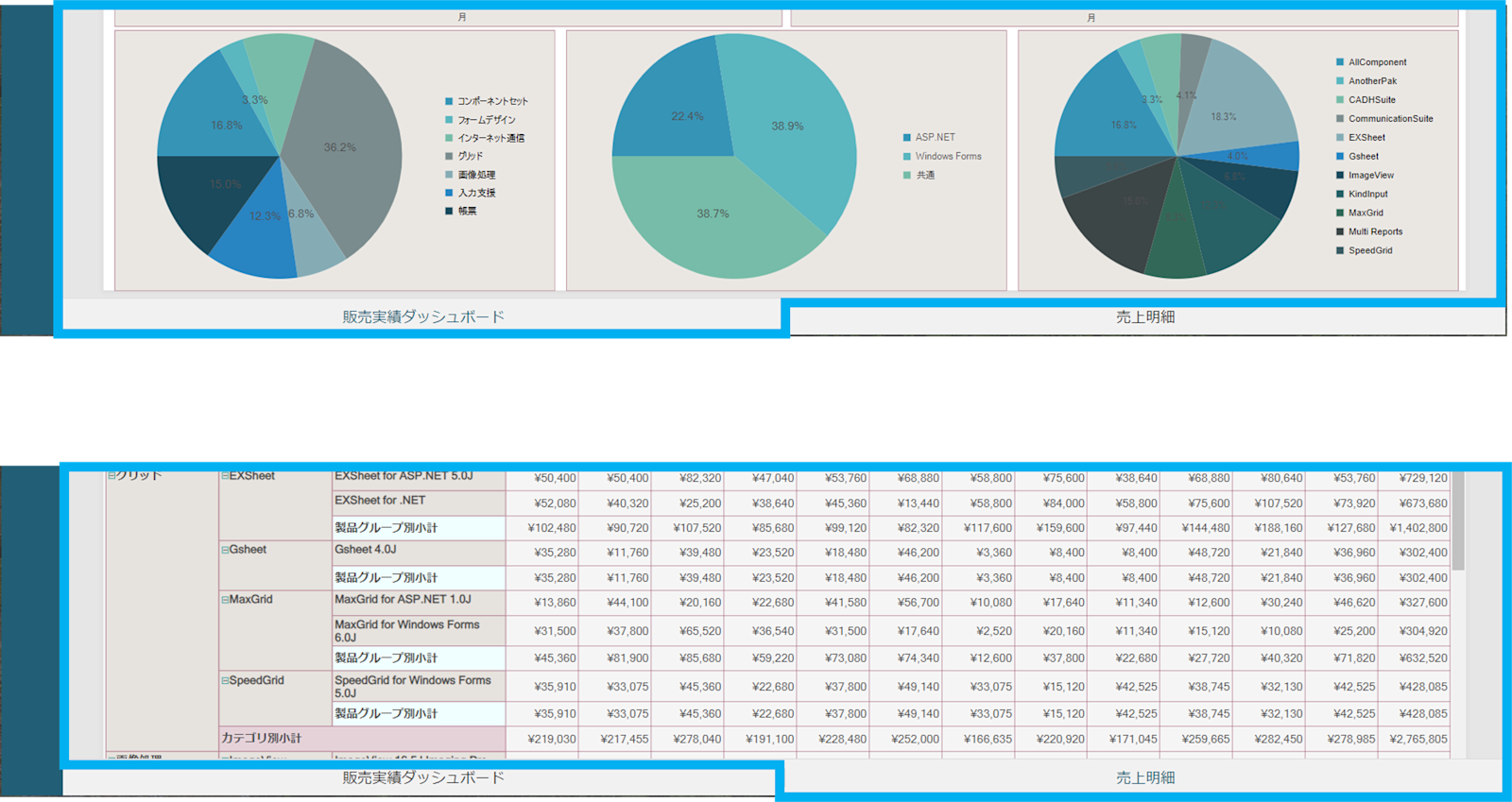
Task: Select the MaxGrid for ASP.NET 1.0J cell
Action: [x=419, y=602]
